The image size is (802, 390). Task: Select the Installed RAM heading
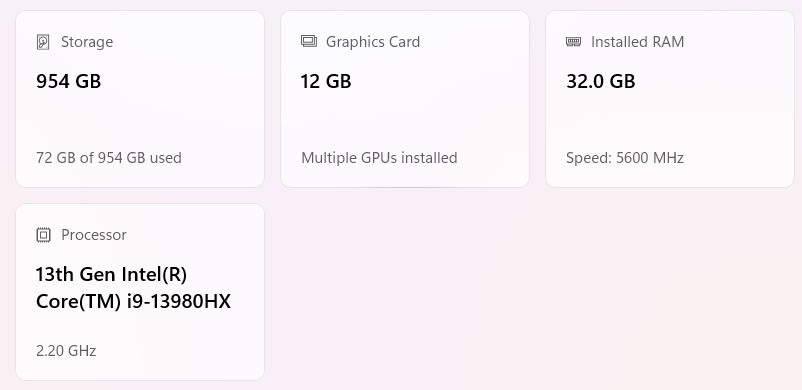[637, 41]
